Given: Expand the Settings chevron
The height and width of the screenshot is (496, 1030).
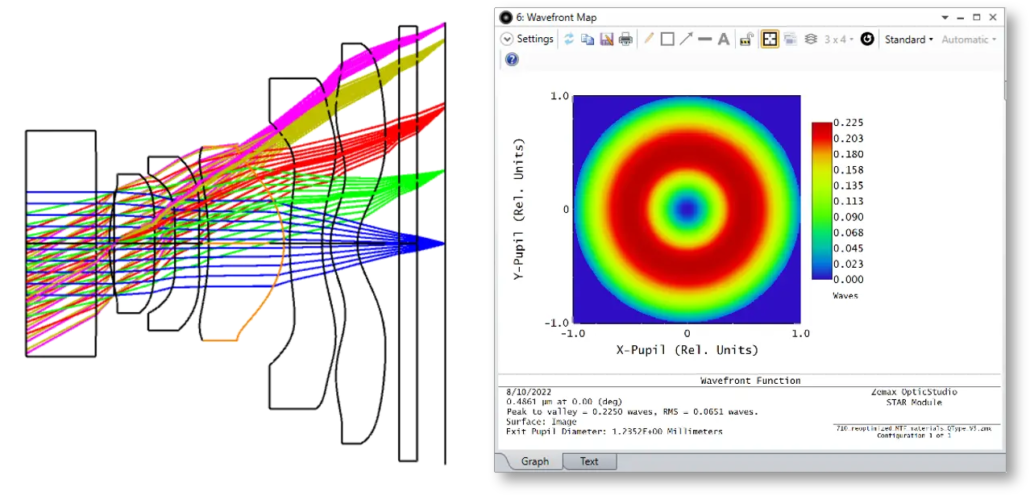Looking at the screenshot, I should tap(507, 39).
